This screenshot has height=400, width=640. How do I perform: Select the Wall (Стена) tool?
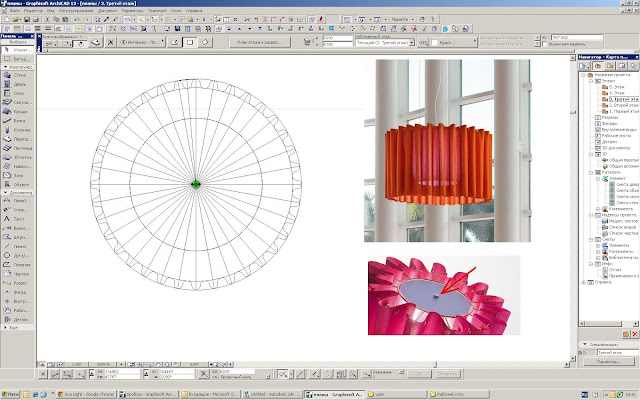[16, 75]
